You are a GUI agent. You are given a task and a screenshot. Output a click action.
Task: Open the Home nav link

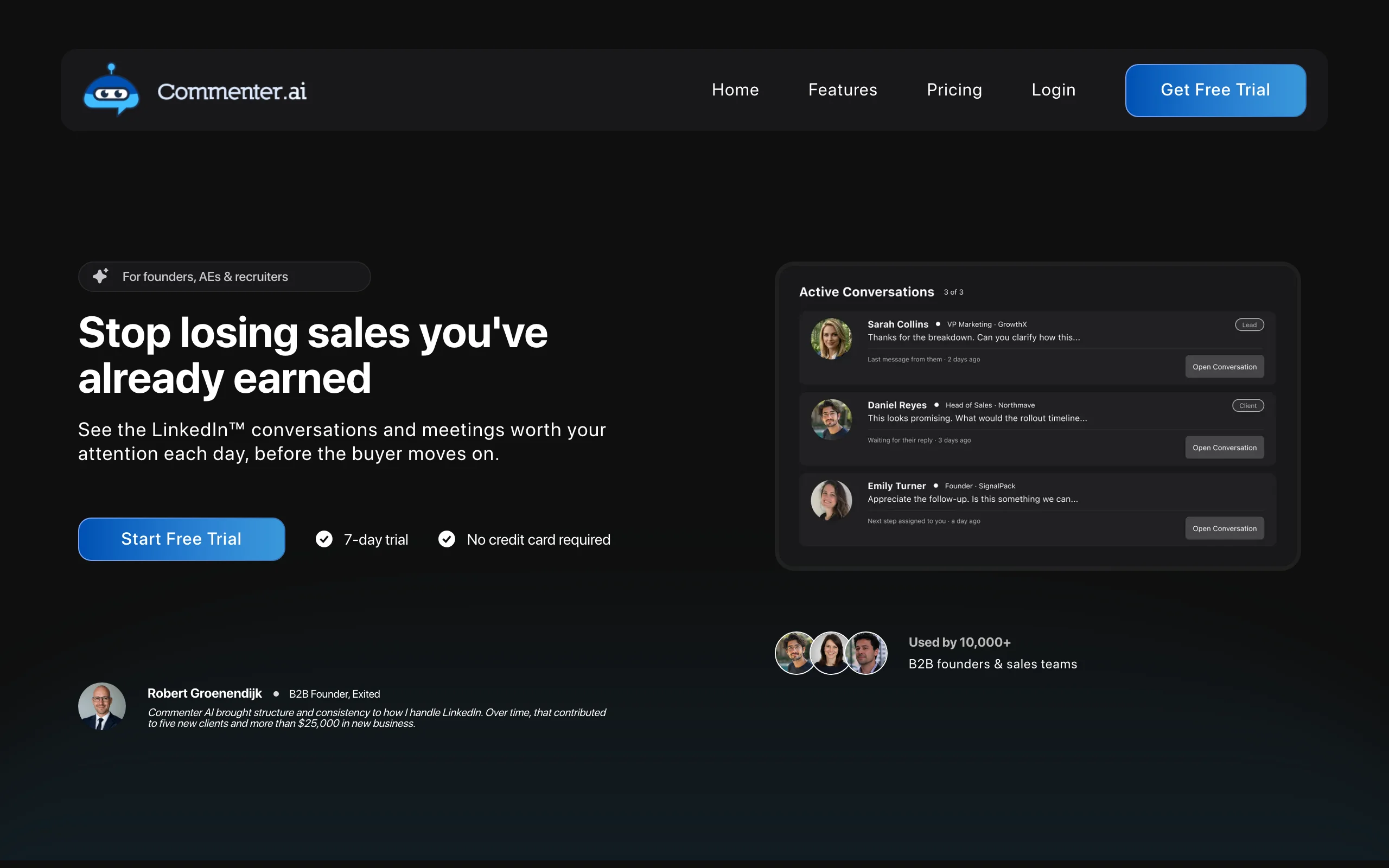pos(735,90)
